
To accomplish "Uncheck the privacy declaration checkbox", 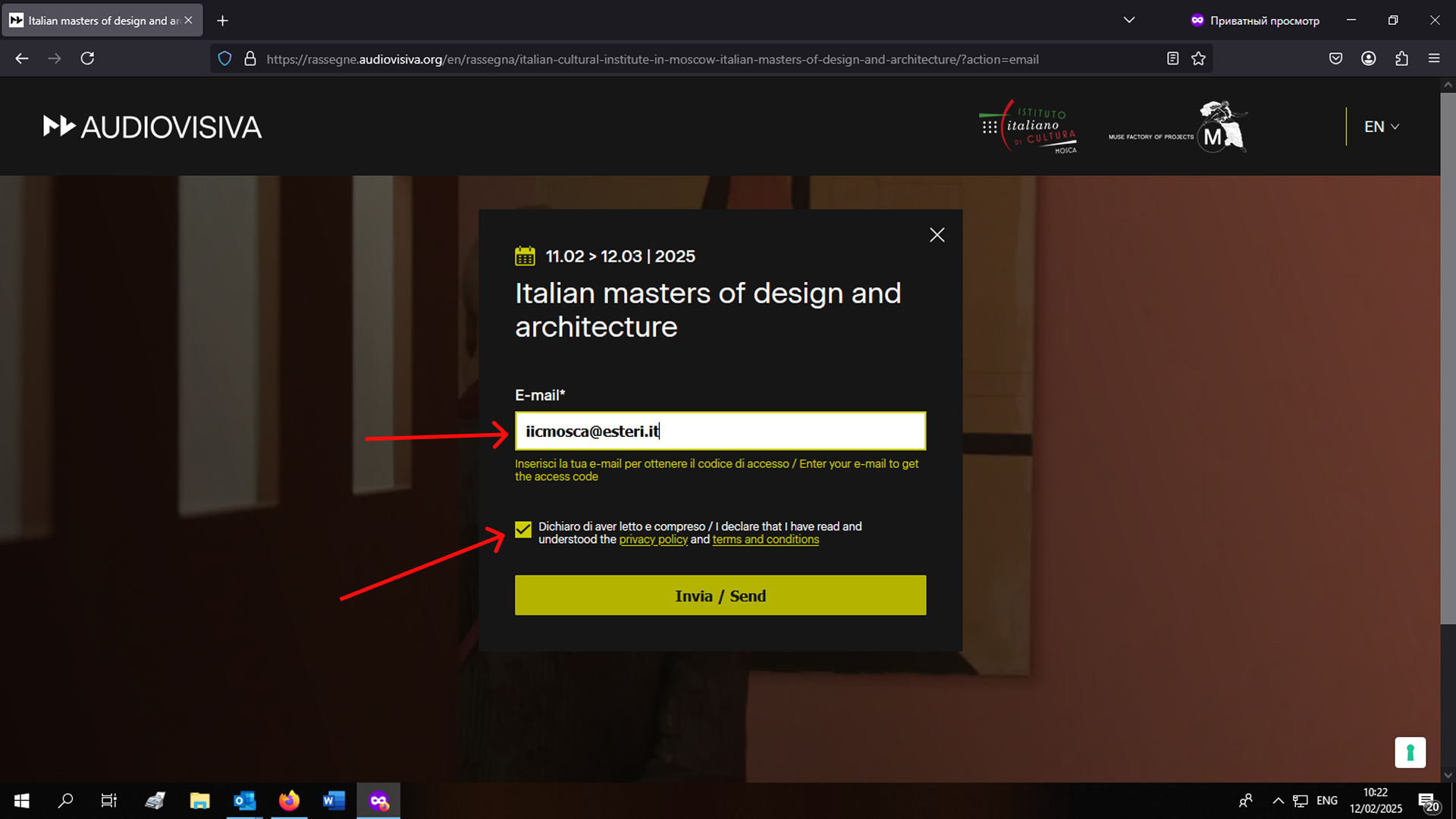I will coord(523,529).
